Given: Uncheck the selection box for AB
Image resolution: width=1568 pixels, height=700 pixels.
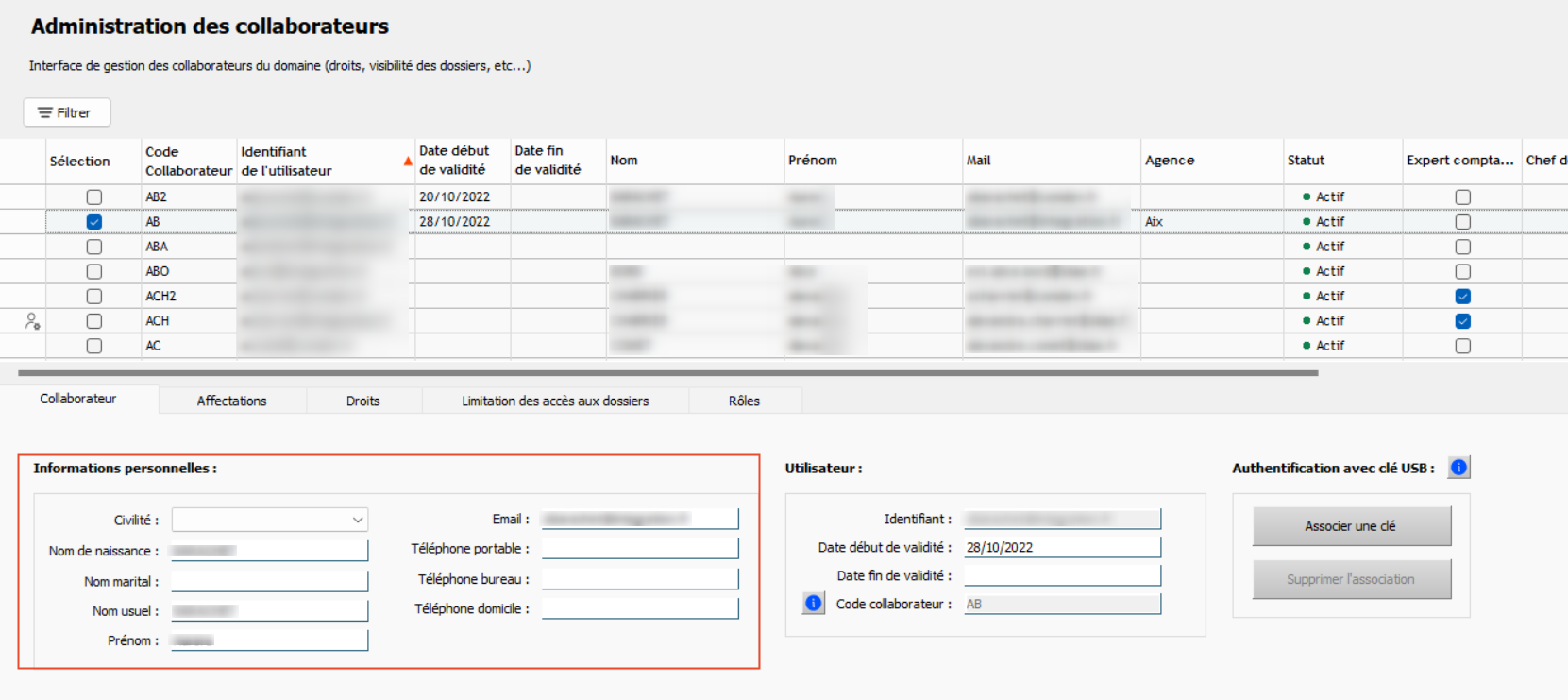Looking at the screenshot, I should 94,222.
